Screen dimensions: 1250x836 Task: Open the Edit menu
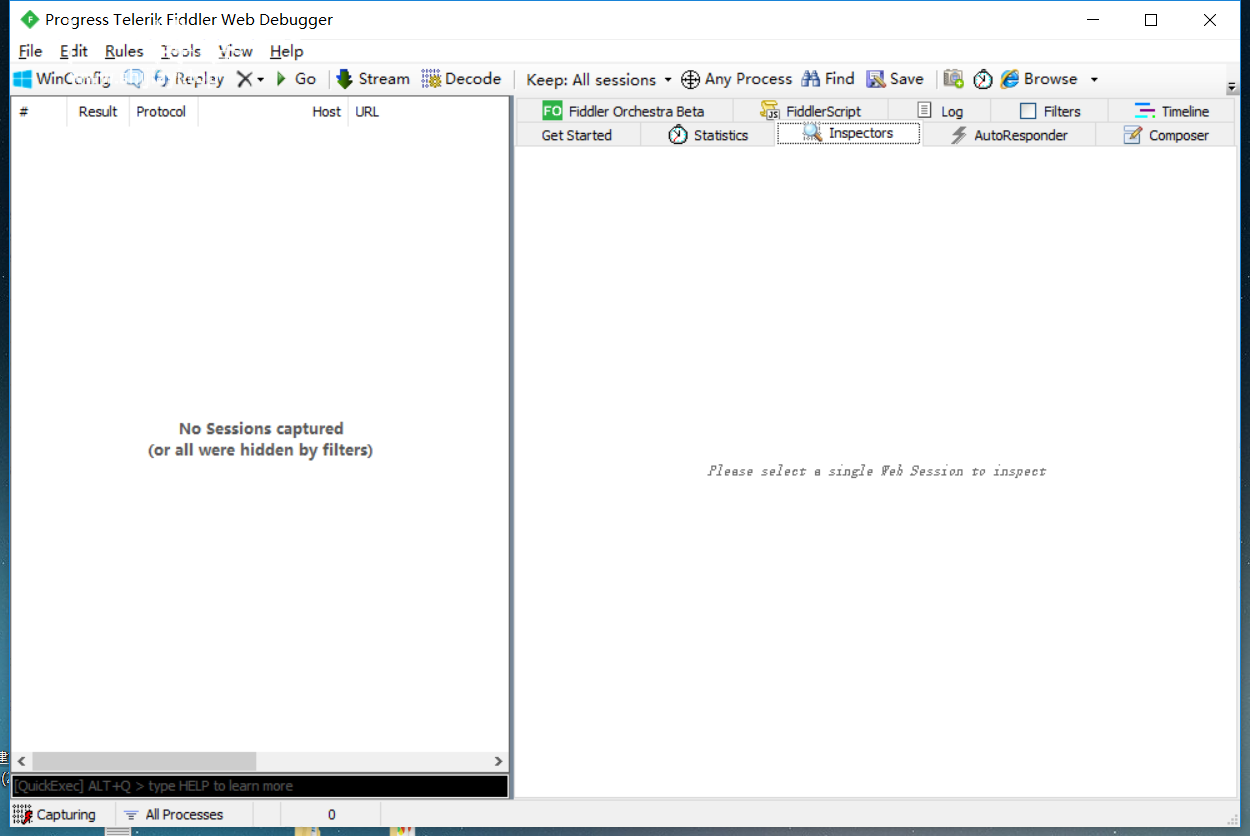74,51
